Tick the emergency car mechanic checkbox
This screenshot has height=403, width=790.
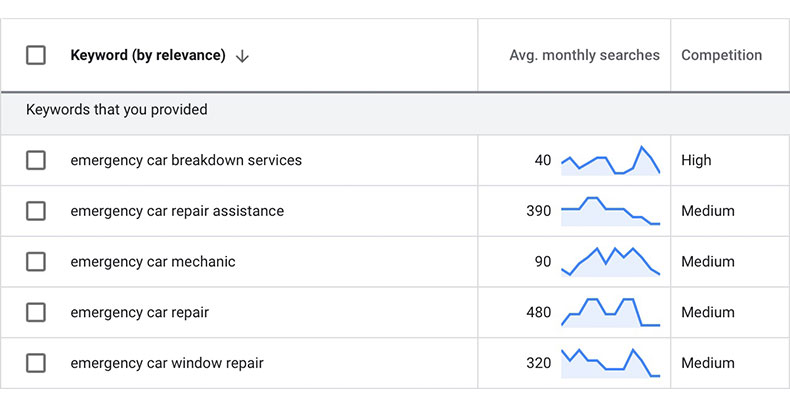[x=36, y=262]
